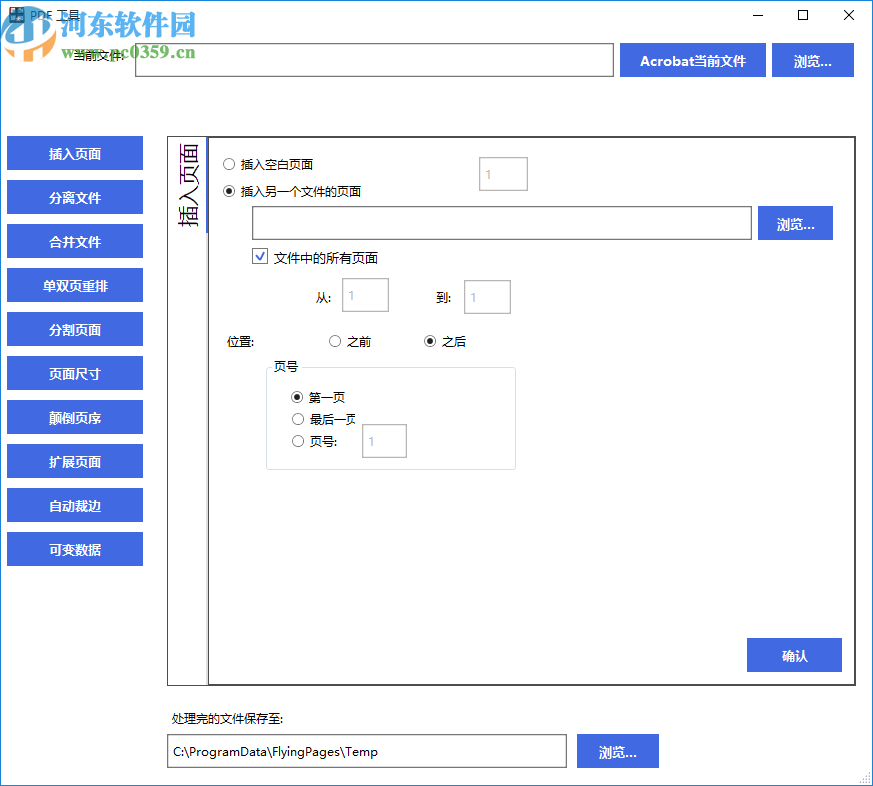Click the output path text field
Viewport: 873px width, 786px height.
point(366,751)
